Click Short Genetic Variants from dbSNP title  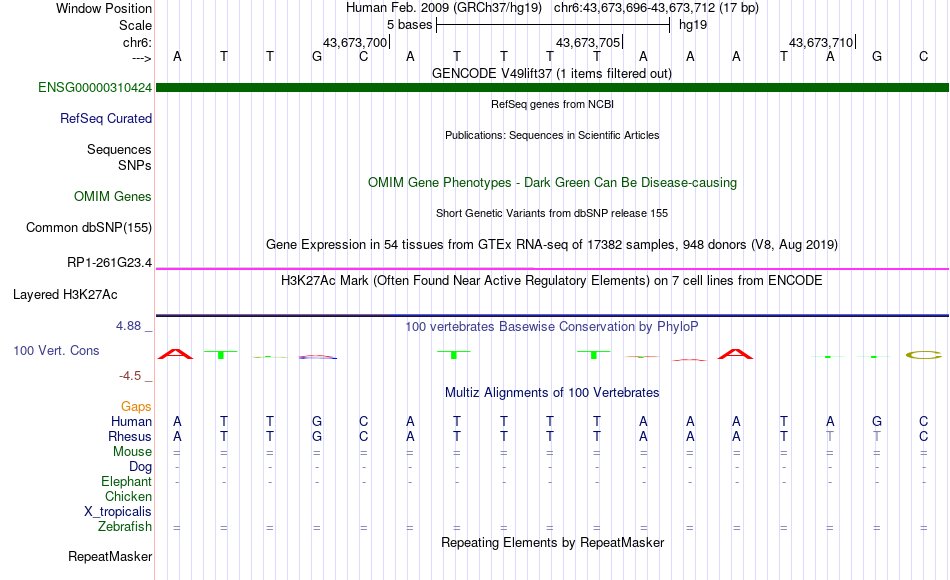coord(552,213)
